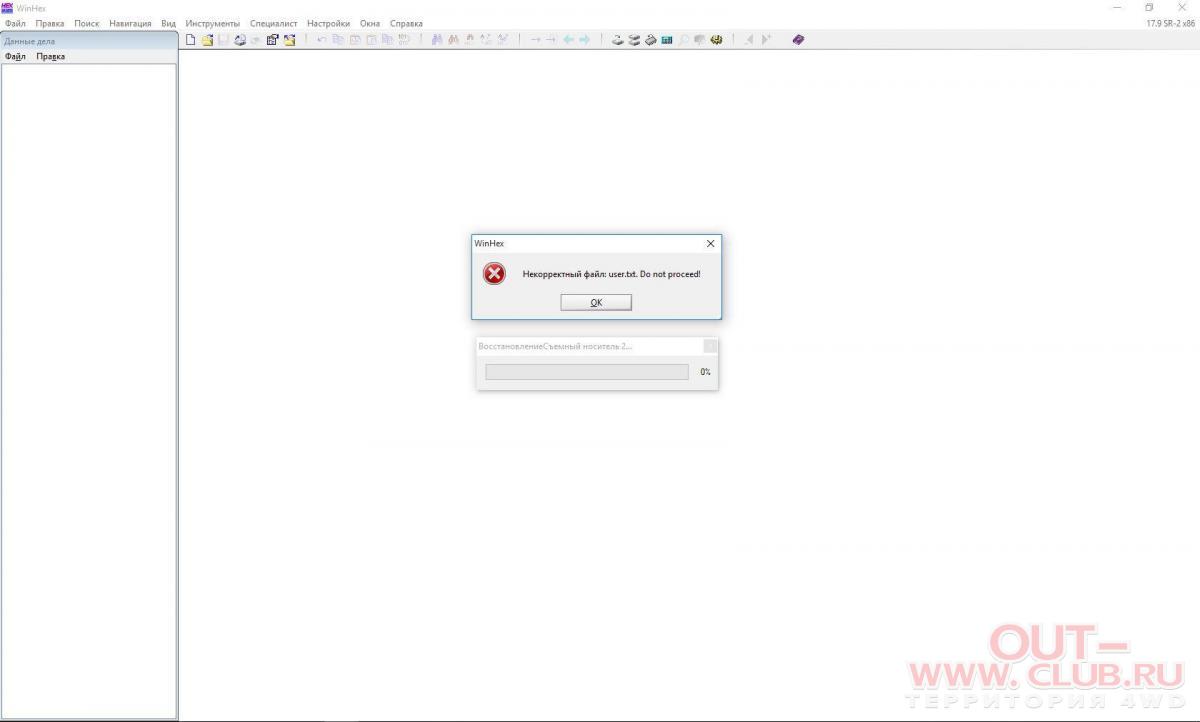Open the Специалист menu
This screenshot has width=1200, height=722.
coord(274,23)
